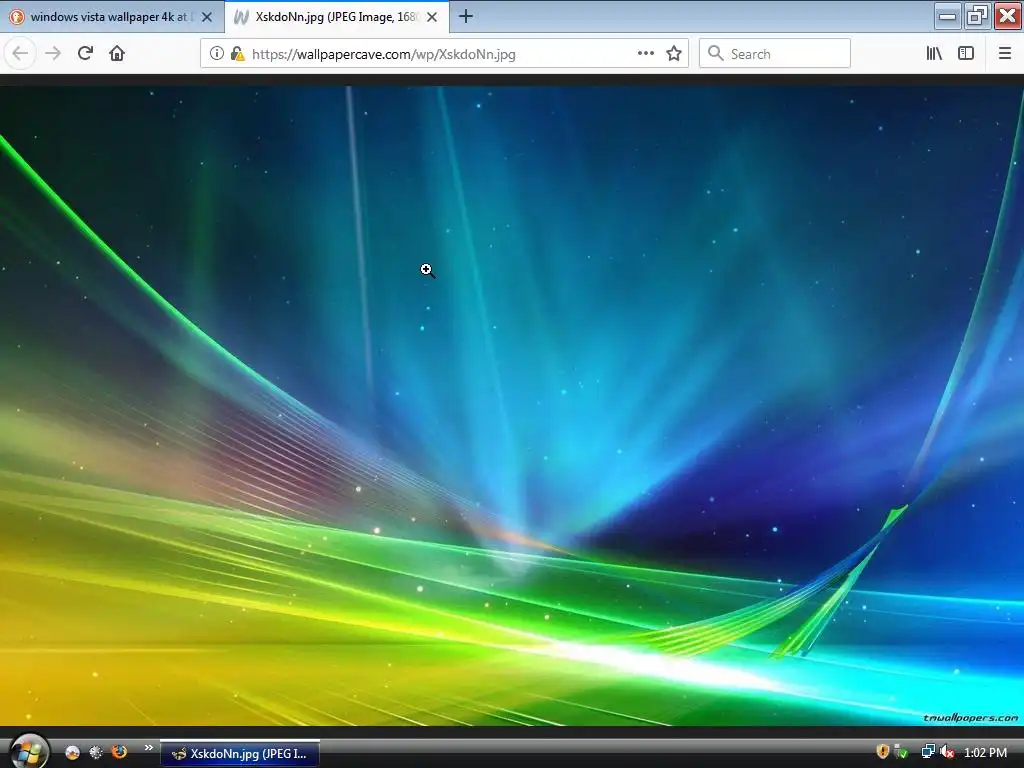Image resolution: width=1024 pixels, height=768 pixels.
Task: Click the second Quick Launch gear icon
Action: coord(96,752)
